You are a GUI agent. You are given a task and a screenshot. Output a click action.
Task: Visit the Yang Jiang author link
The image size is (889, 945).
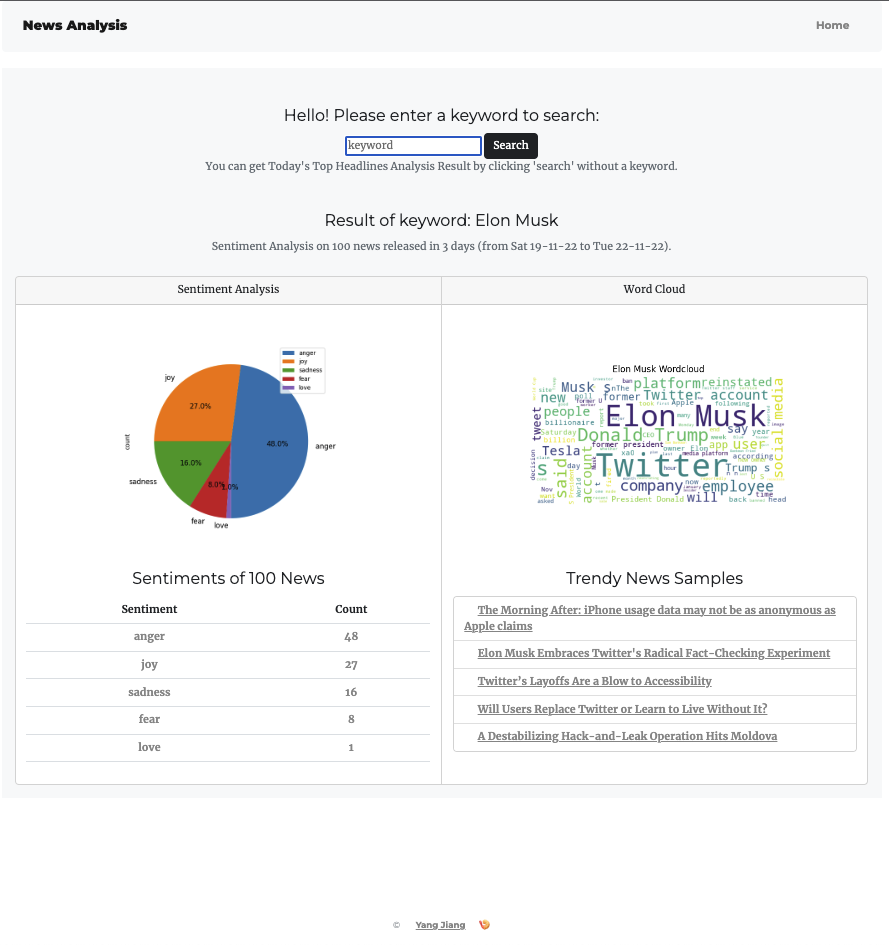click(x=440, y=925)
